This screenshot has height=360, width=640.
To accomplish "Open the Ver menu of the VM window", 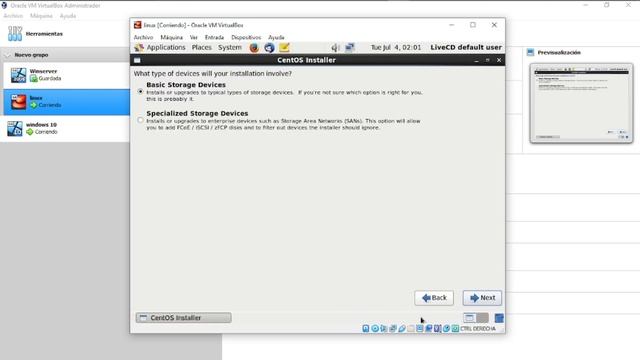I will (x=193, y=37).
